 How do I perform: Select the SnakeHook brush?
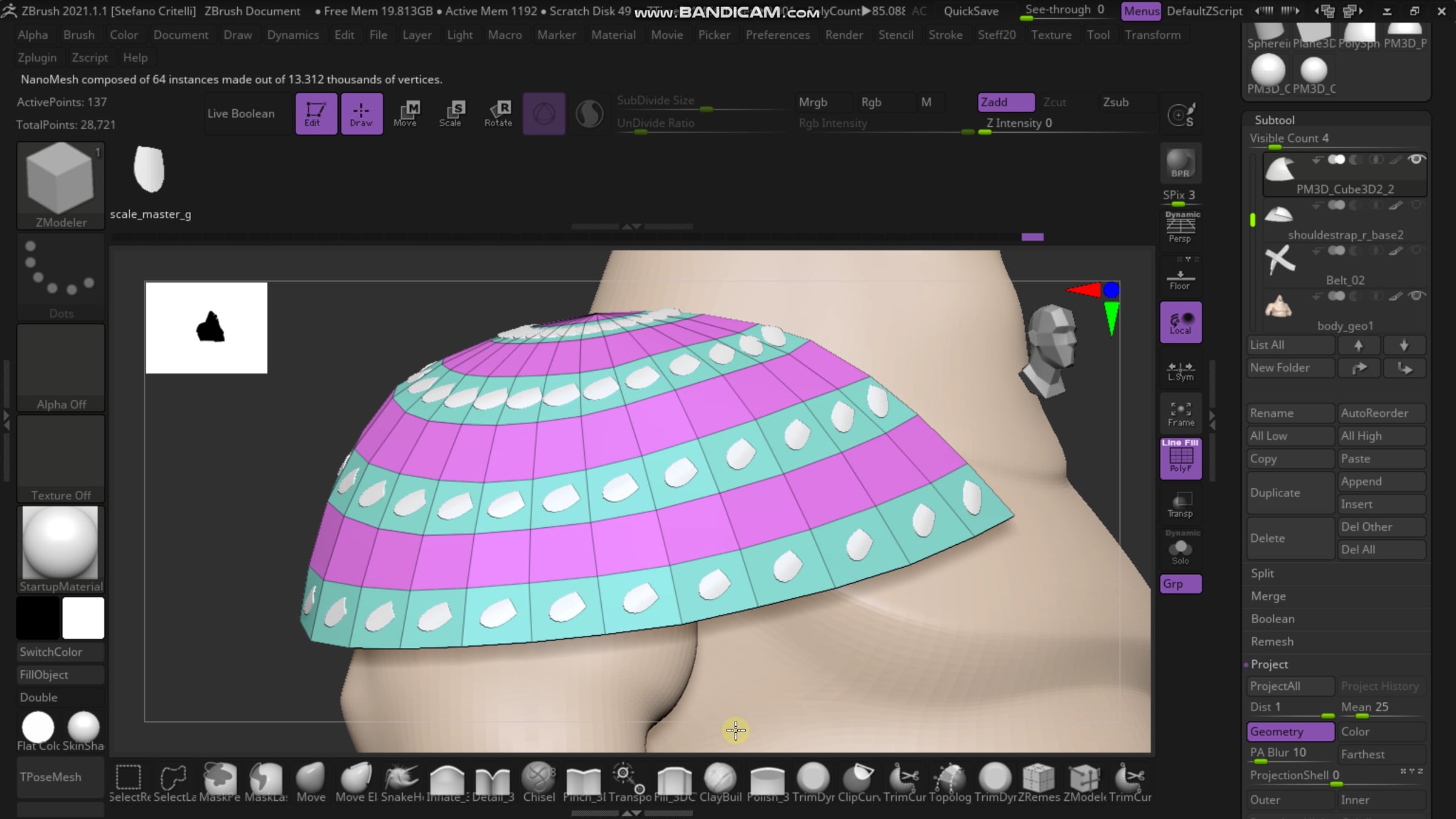[402, 783]
